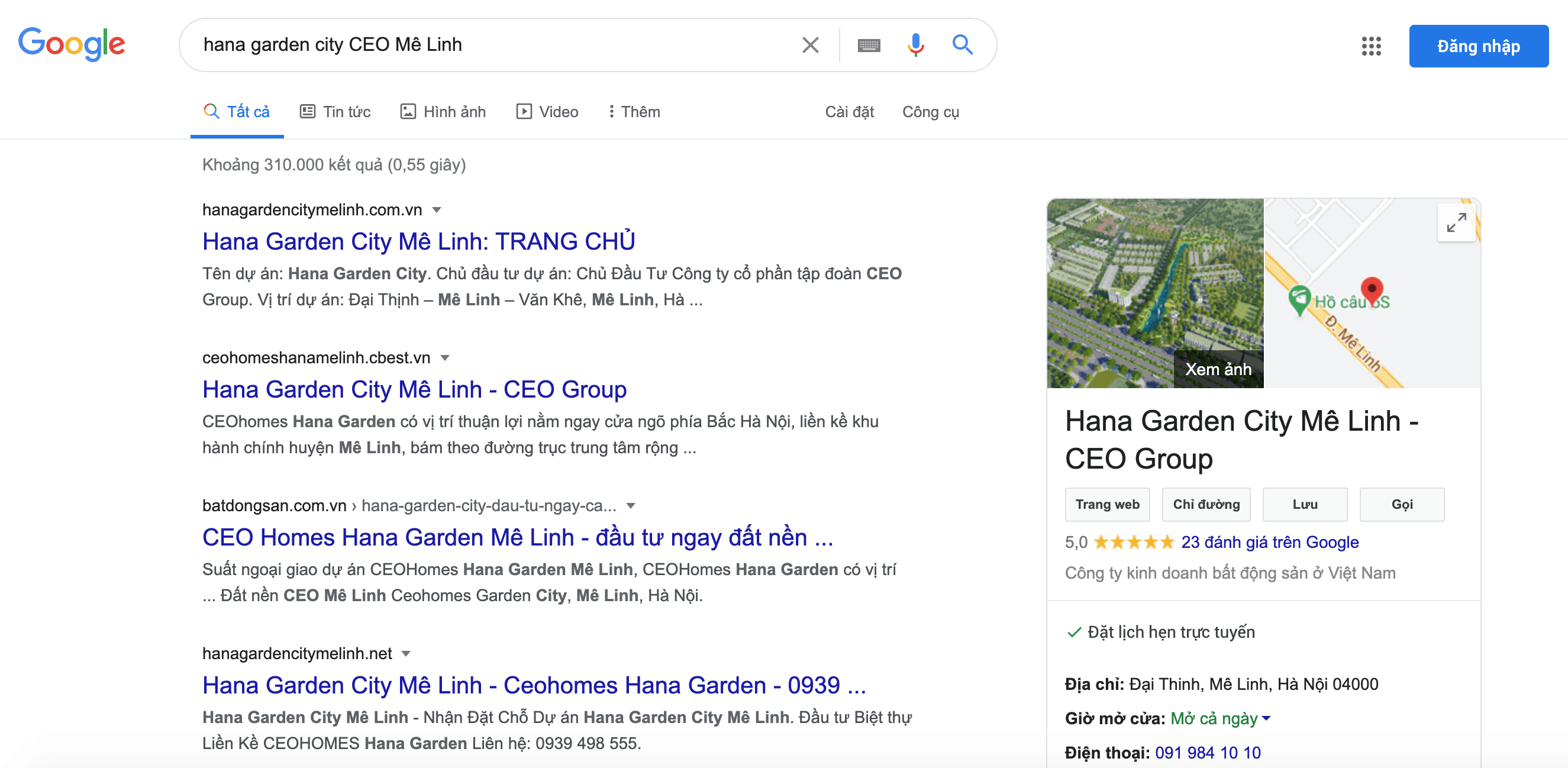Click the ceohomeshanamelinh.cbest.vn URL text
The width and height of the screenshot is (1568, 768).
point(316,358)
